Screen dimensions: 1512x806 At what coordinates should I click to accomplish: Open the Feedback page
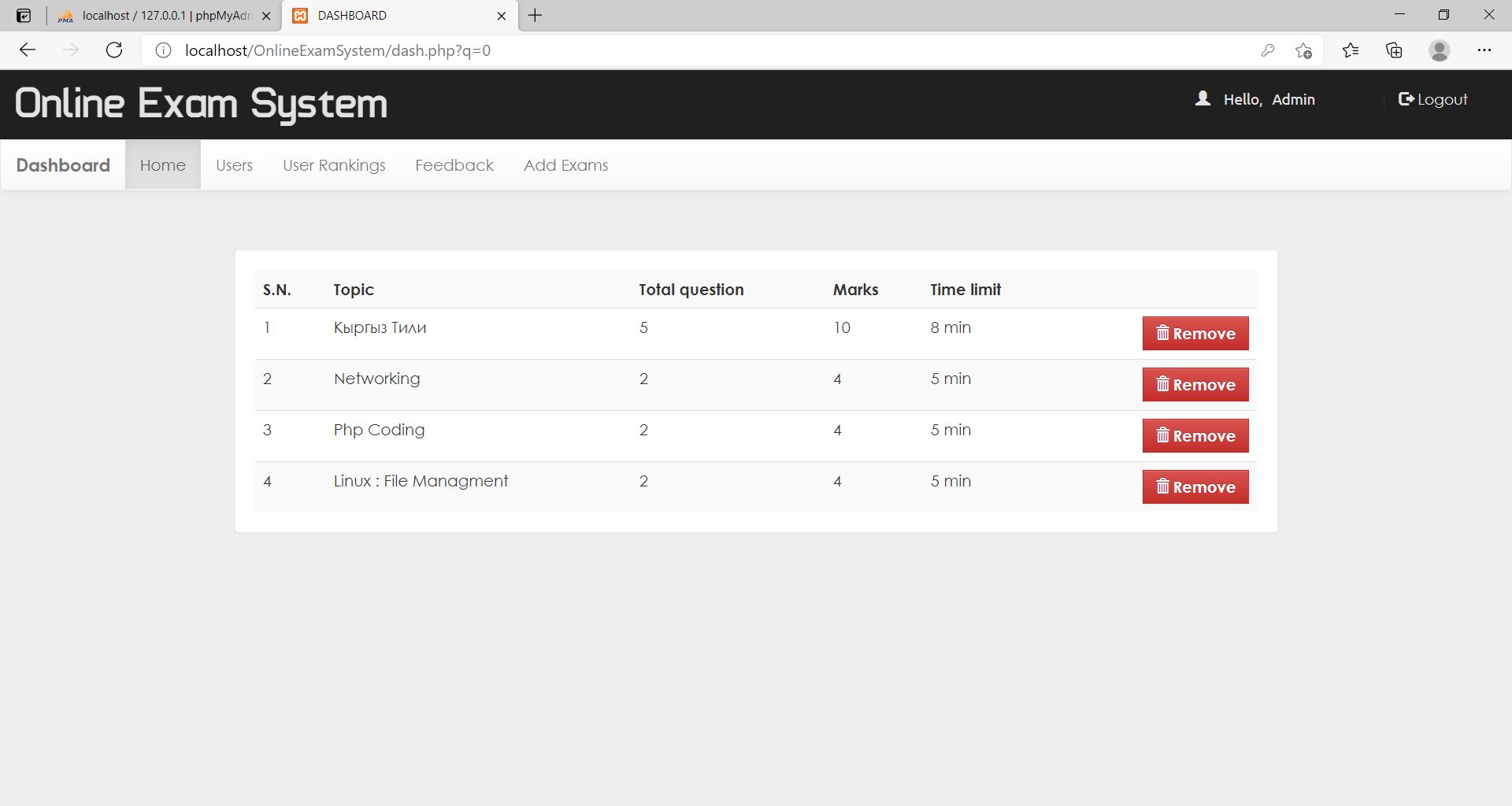tap(454, 165)
